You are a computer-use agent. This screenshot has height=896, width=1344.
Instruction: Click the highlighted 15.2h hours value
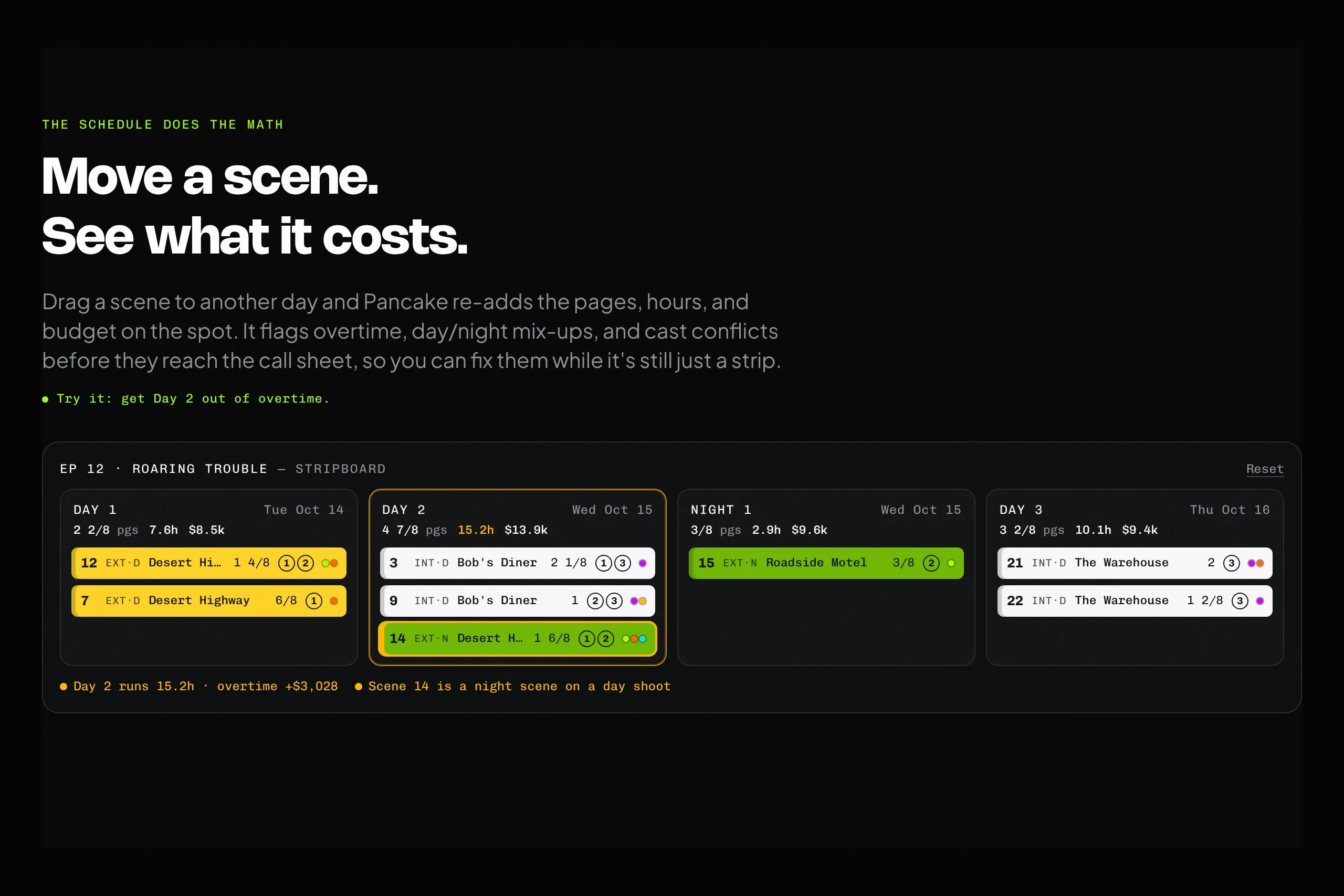(476, 530)
